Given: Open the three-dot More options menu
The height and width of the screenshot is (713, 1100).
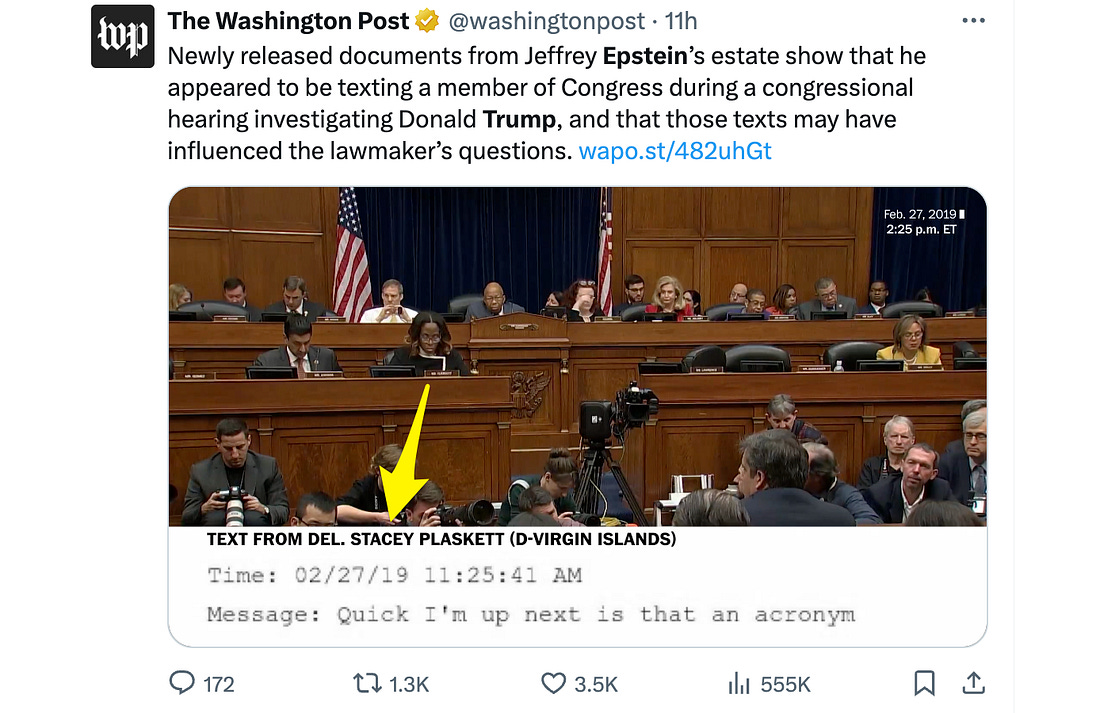Looking at the screenshot, I should point(973,21).
